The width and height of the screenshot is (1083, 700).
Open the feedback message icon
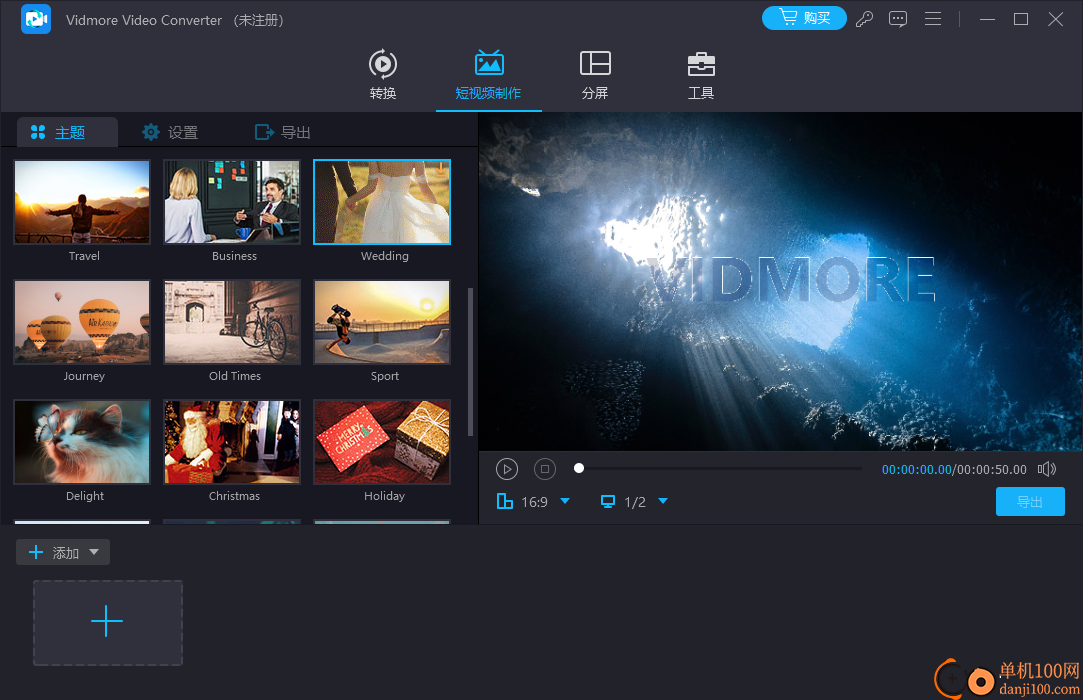point(898,19)
